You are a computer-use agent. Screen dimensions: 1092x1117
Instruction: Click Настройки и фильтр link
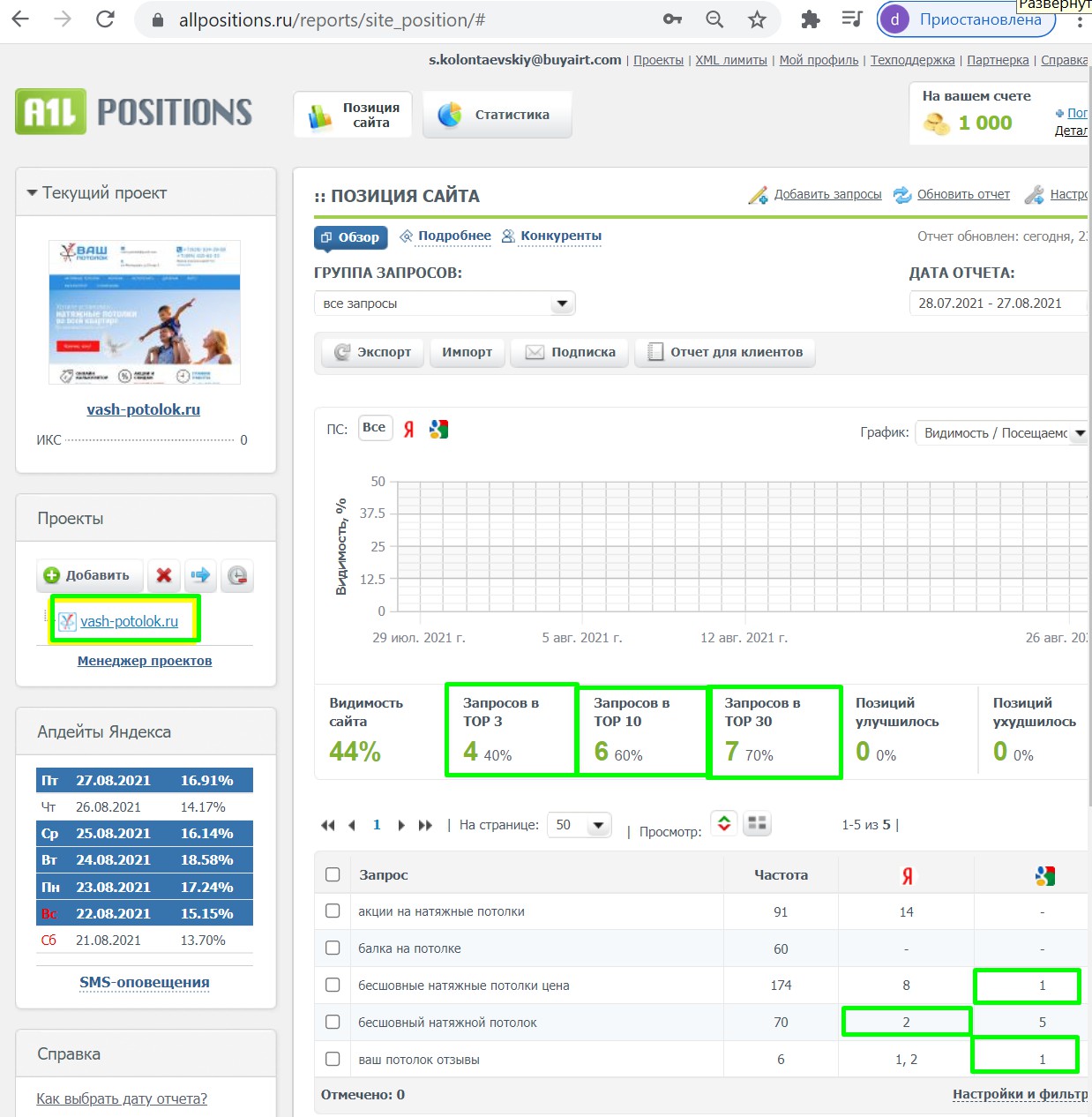1020,1094
